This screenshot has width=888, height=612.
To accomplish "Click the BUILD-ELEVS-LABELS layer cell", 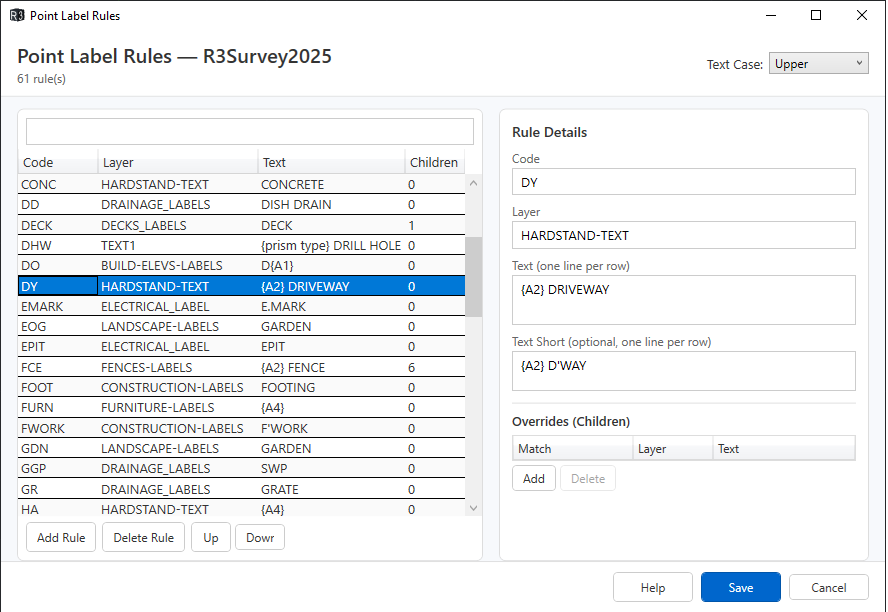I will coord(178,266).
